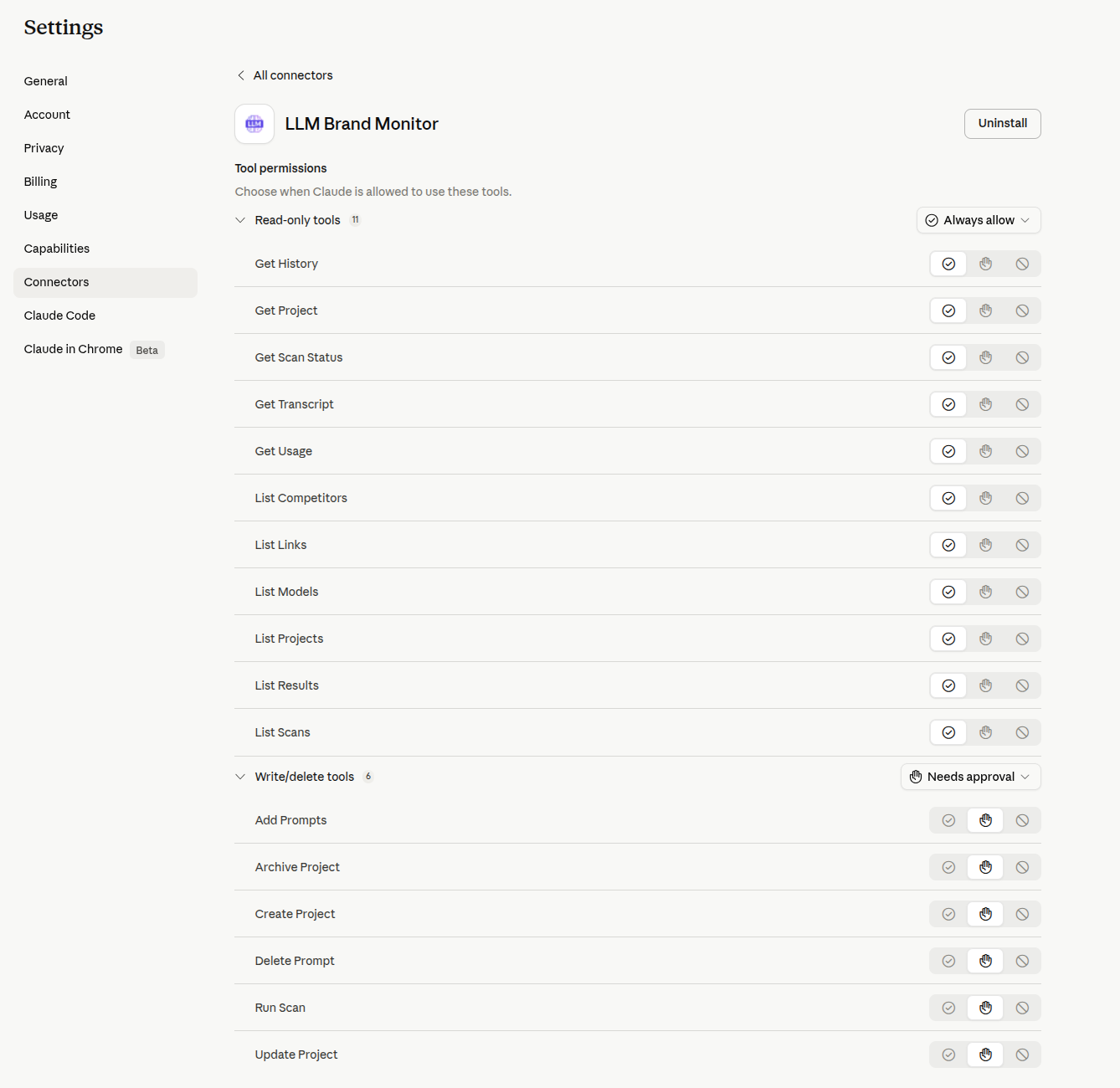The width and height of the screenshot is (1120, 1088).
Task: Always allow the Create Project tool
Action: coord(948,914)
